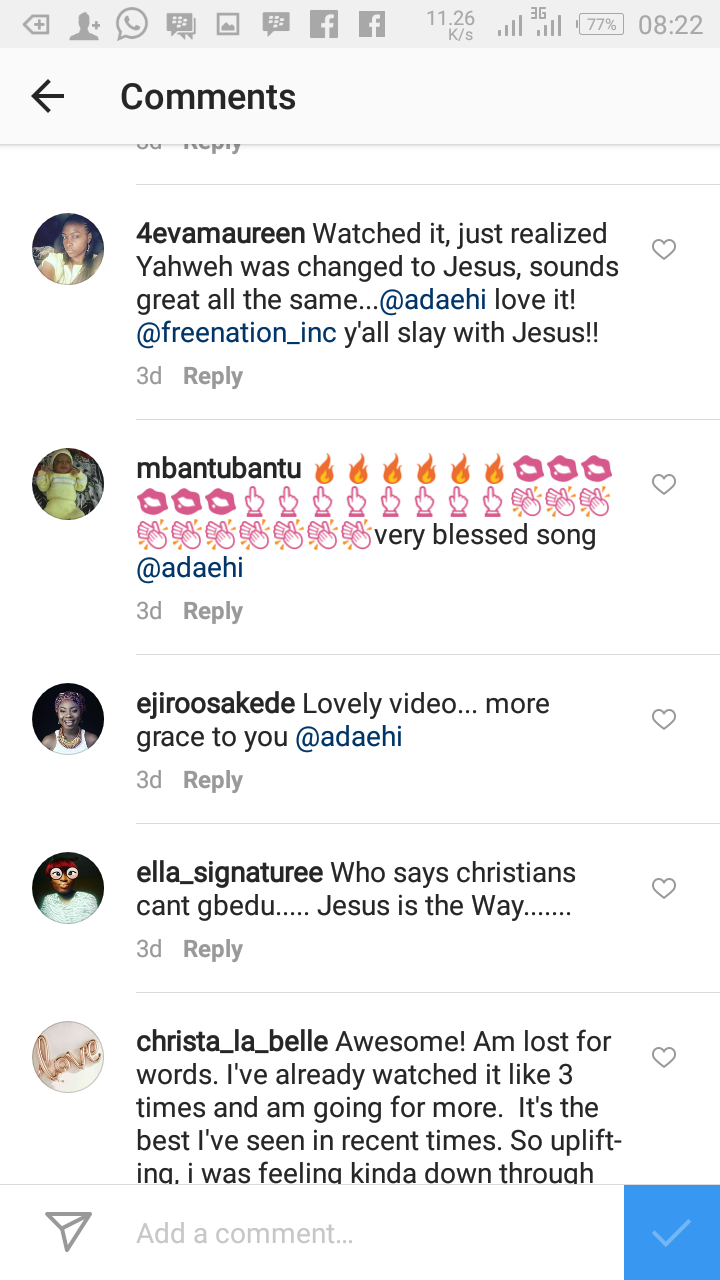Viewport: 720px width, 1280px height.
Task: Reply to 4evamaureen's comment
Action: pos(212,376)
